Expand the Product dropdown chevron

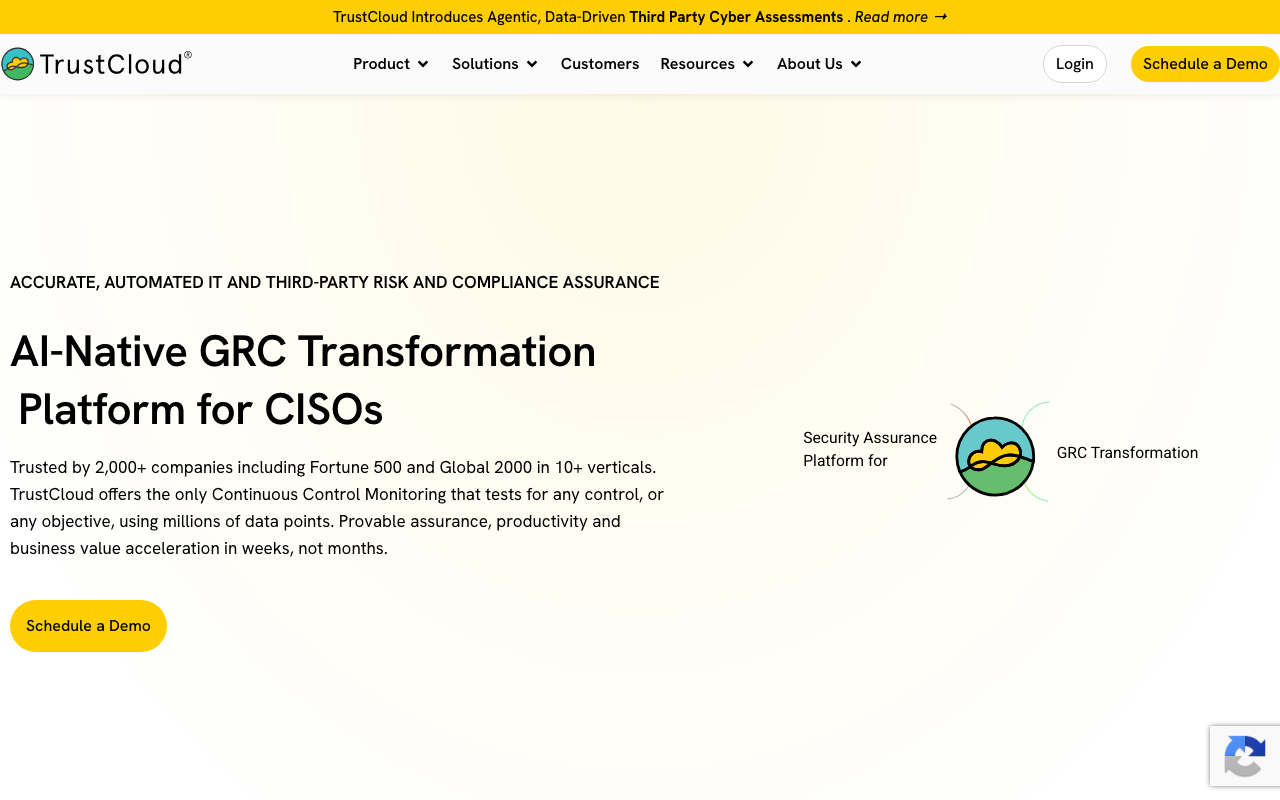coord(423,64)
